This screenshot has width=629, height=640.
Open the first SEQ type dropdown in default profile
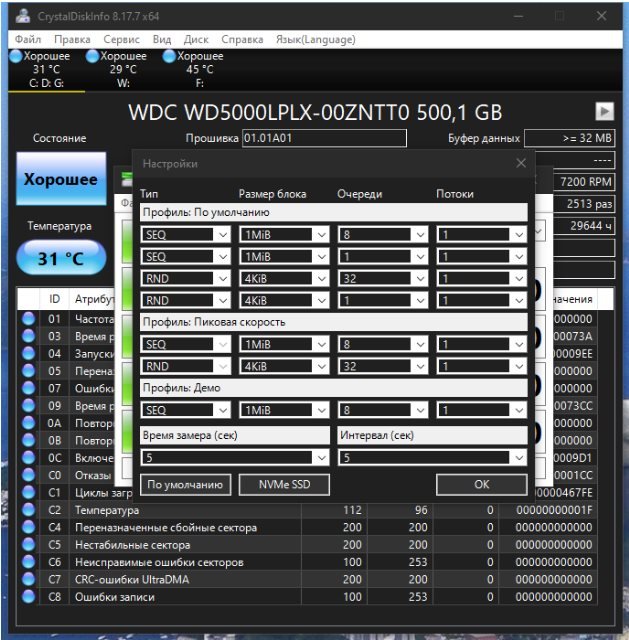click(x=186, y=235)
